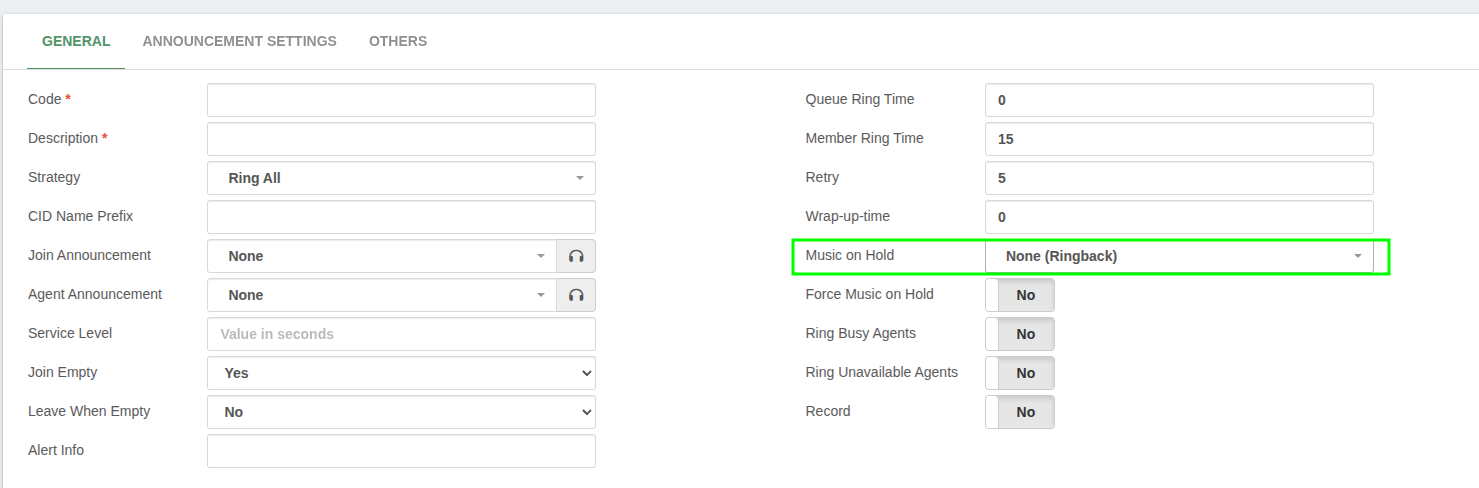Turn on the Ring Unavailable Agents switch
Viewport: 1479px width, 488px height.
1020,373
